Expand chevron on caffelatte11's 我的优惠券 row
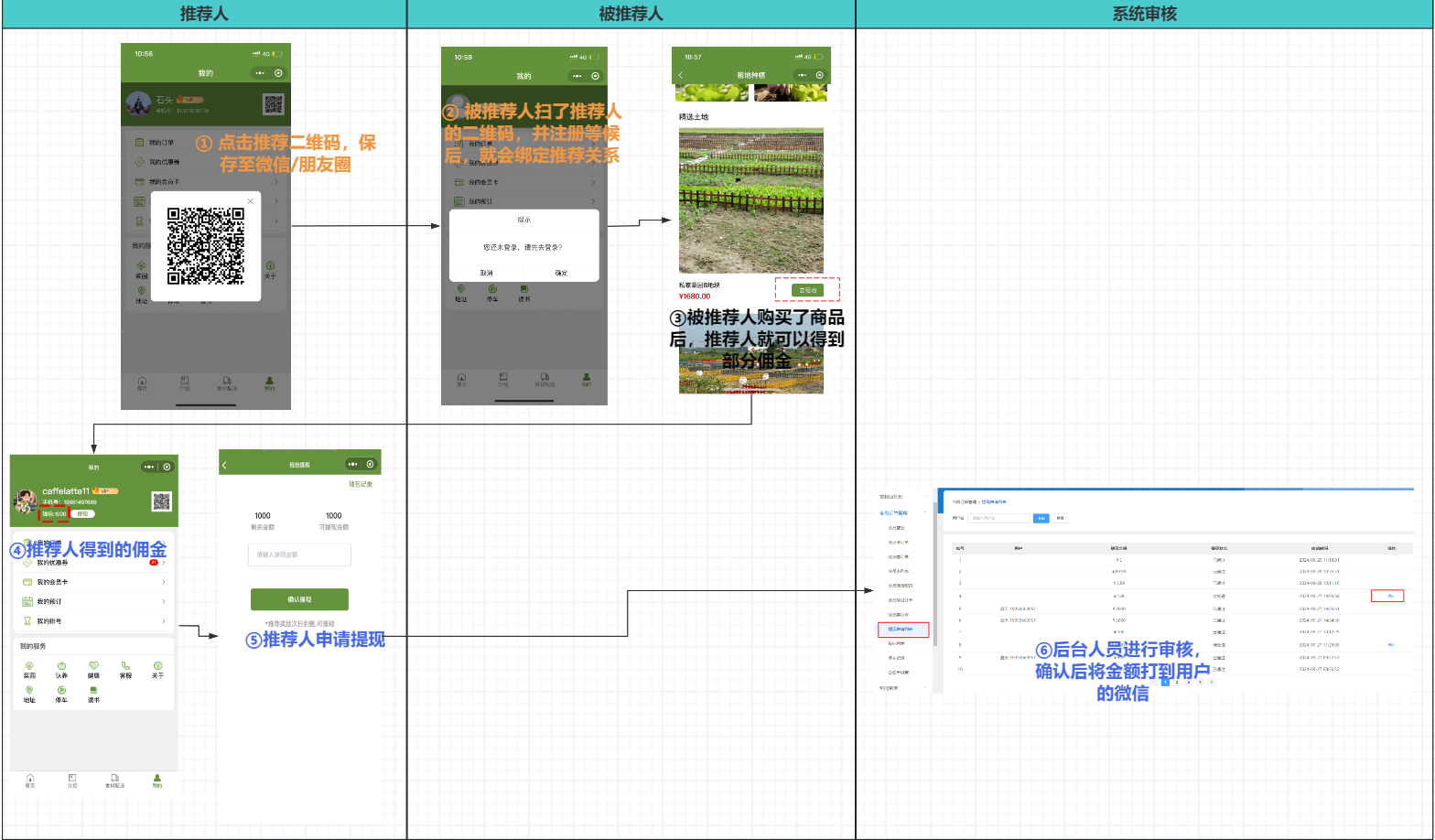Viewport: 1435px width, 840px height. [164, 563]
